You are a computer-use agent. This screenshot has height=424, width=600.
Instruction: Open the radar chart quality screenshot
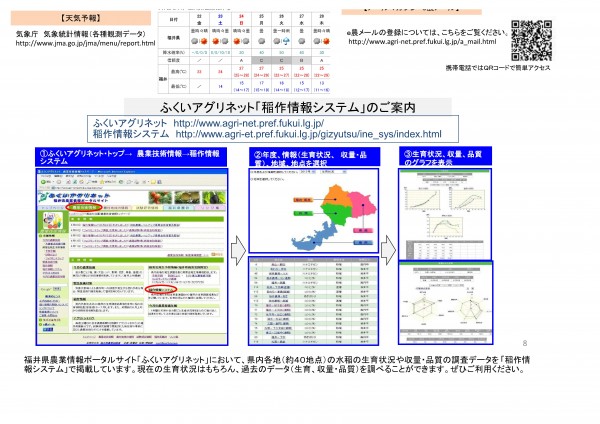coord(445,303)
